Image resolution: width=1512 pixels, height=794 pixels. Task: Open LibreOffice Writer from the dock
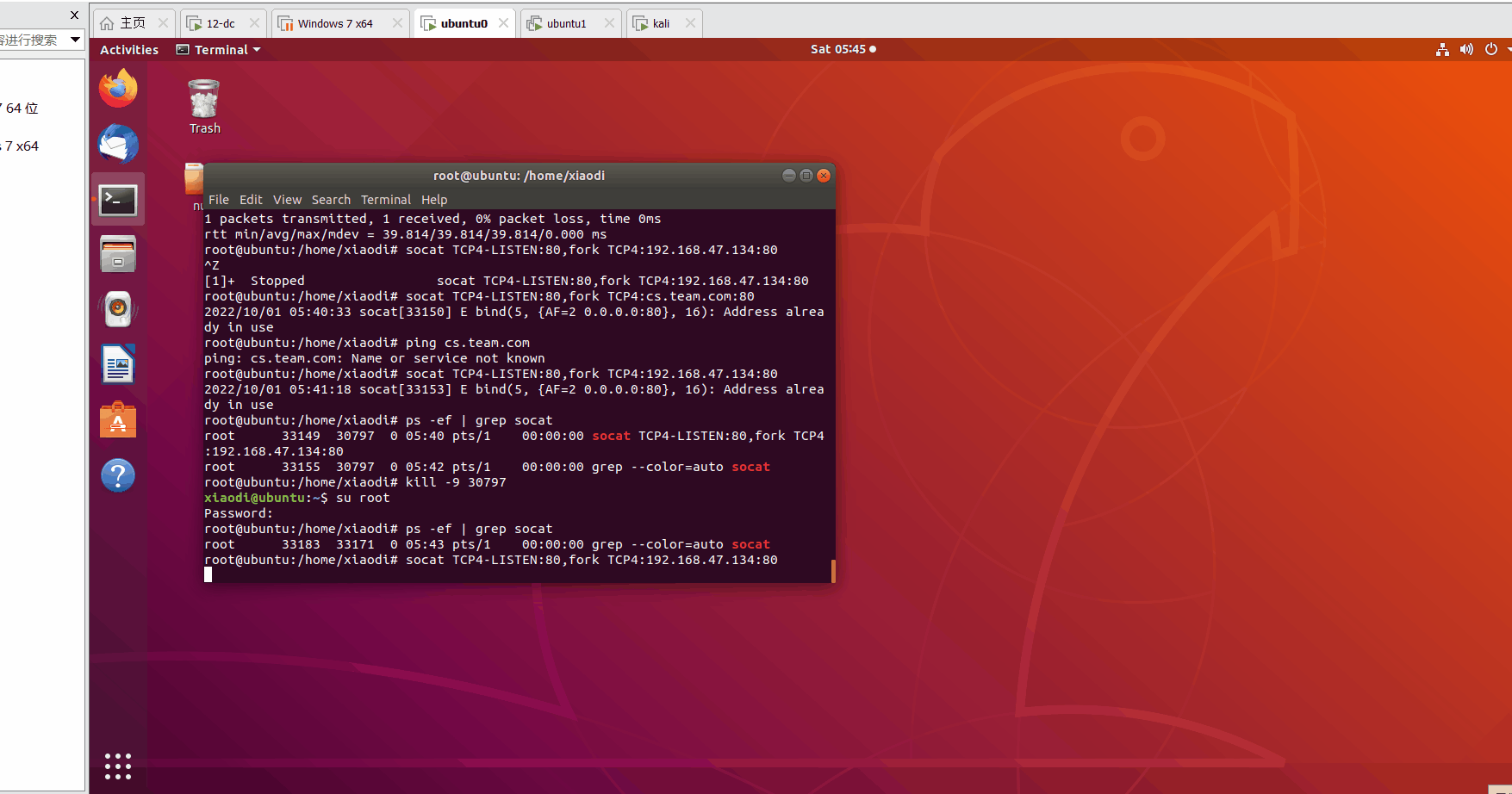118,363
